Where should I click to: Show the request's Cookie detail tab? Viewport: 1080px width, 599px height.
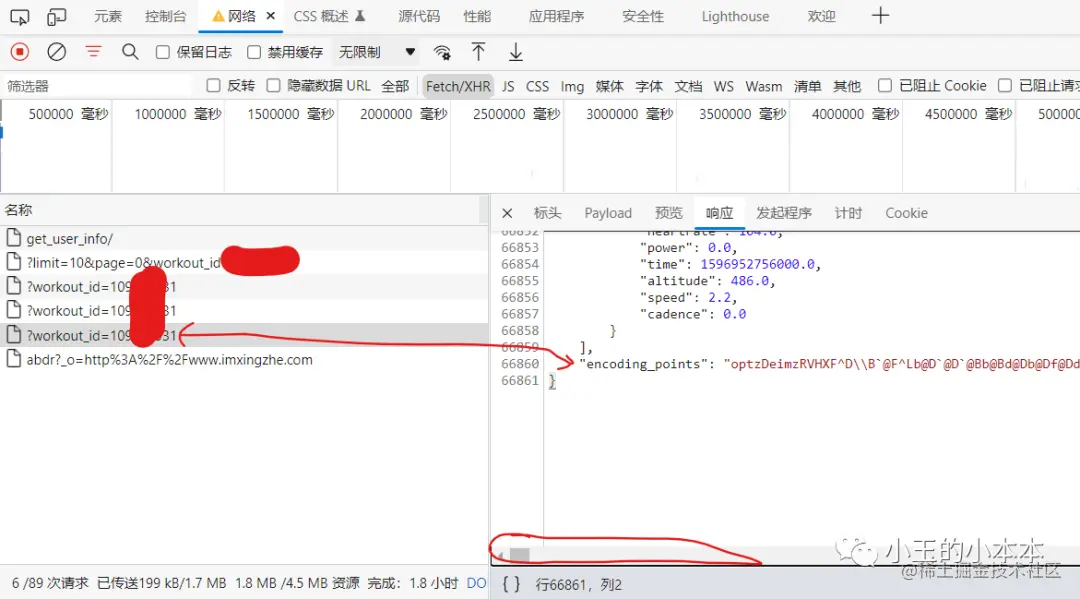tap(906, 213)
